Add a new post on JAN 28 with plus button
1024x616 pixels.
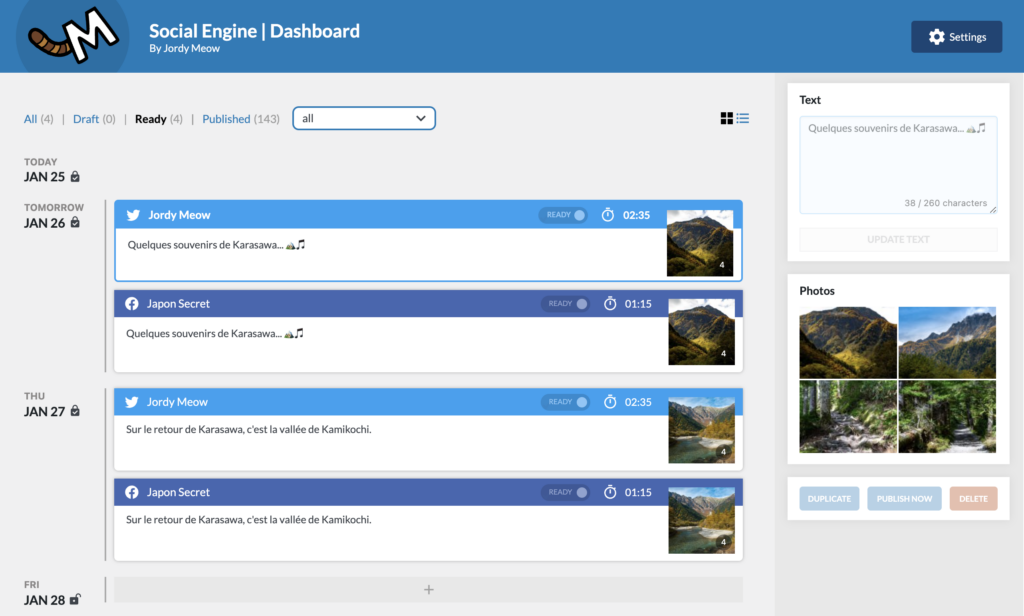[428, 590]
